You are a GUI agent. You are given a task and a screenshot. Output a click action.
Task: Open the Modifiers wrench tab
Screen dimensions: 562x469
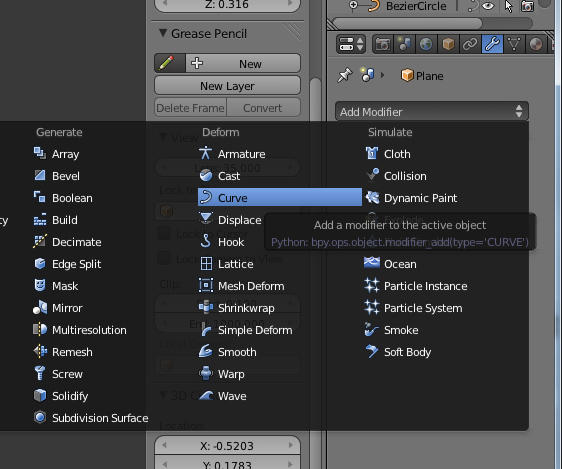pos(492,44)
